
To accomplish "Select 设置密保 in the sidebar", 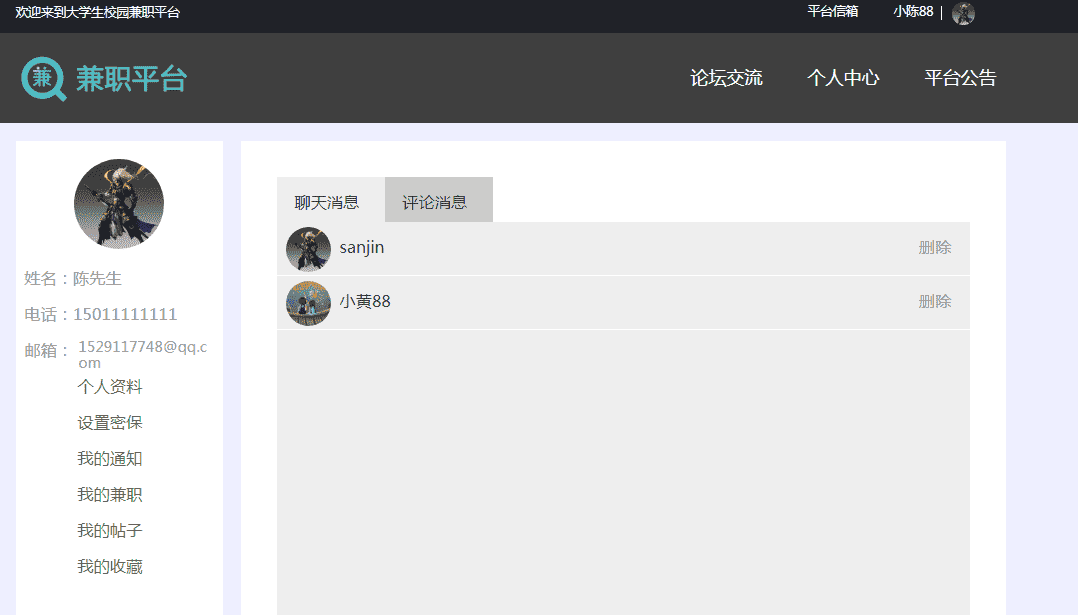I will pos(110,423).
